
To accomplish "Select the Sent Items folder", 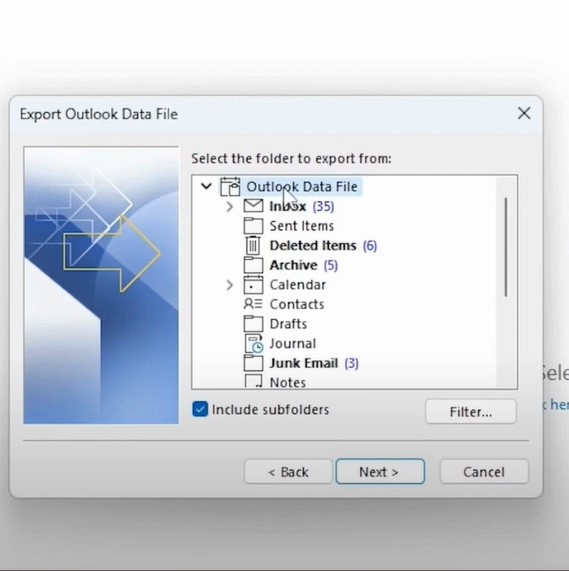I will click(x=302, y=226).
